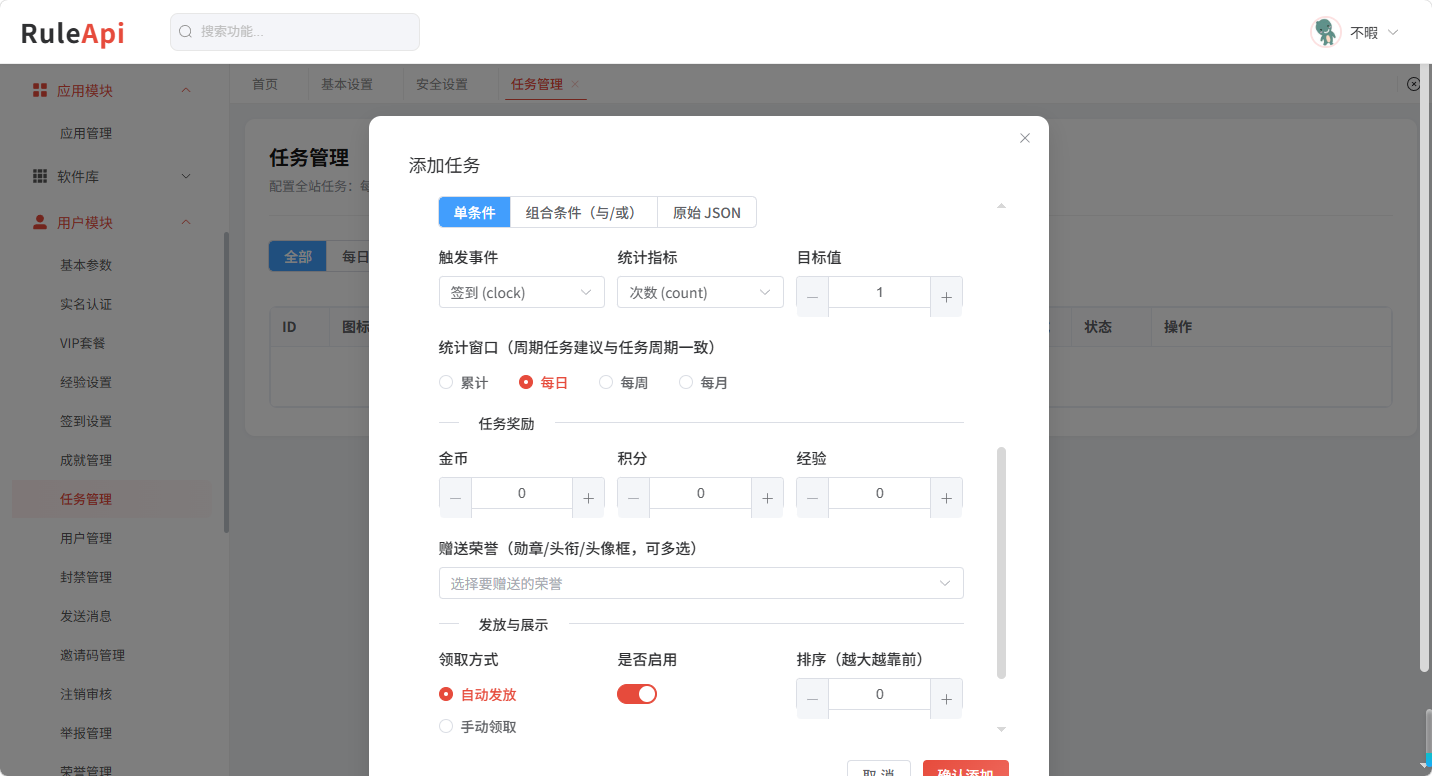This screenshot has width=1432, height=776.
Task: Increase 金币 reward with plus
Action: tap(588, 497)
